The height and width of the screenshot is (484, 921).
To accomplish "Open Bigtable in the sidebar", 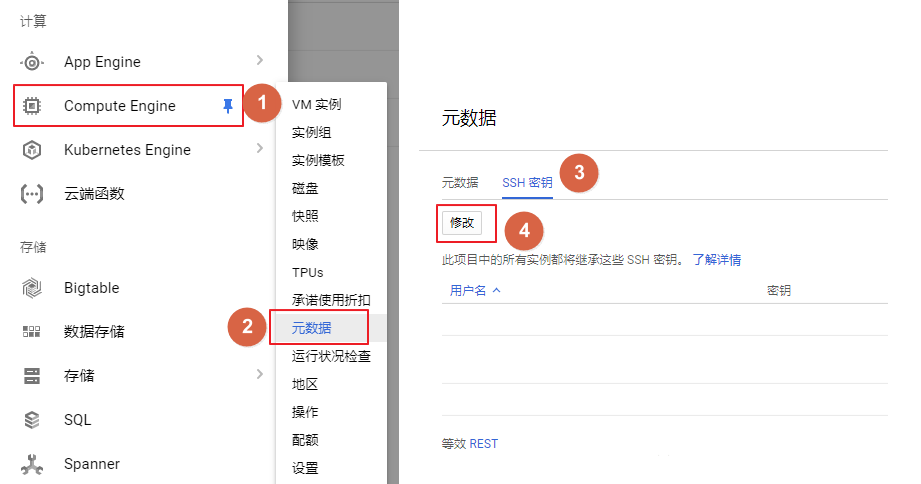I will (x=92, y=288).
